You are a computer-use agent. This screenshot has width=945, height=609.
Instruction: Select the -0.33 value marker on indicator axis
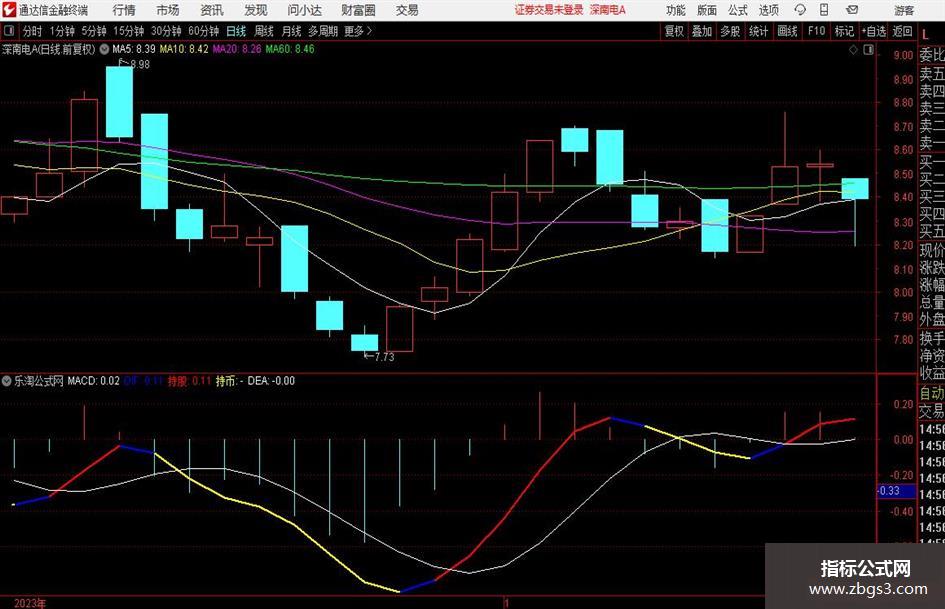click(x=889, y=491)
